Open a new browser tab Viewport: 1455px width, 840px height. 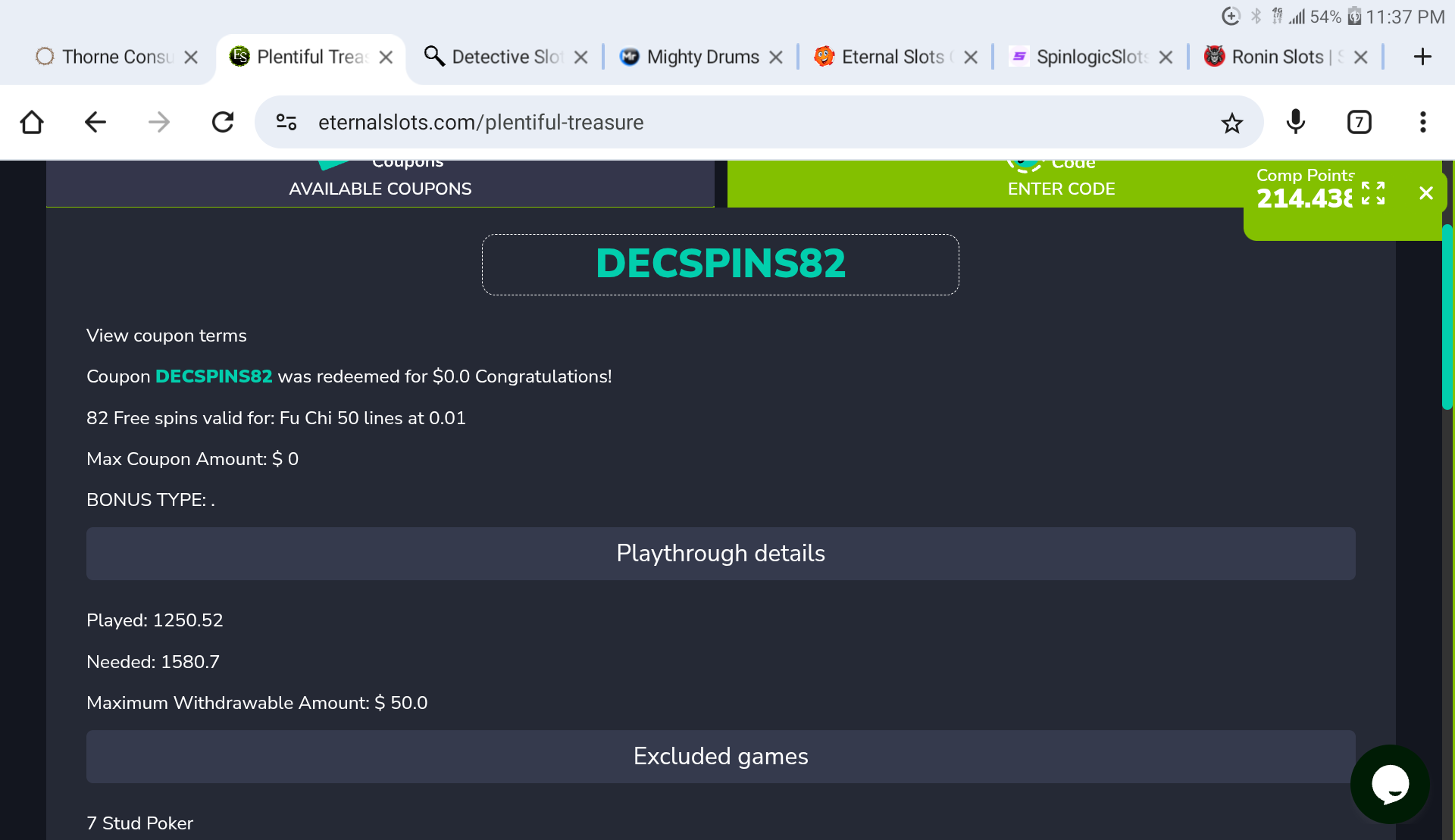(x=1422, y=57)
